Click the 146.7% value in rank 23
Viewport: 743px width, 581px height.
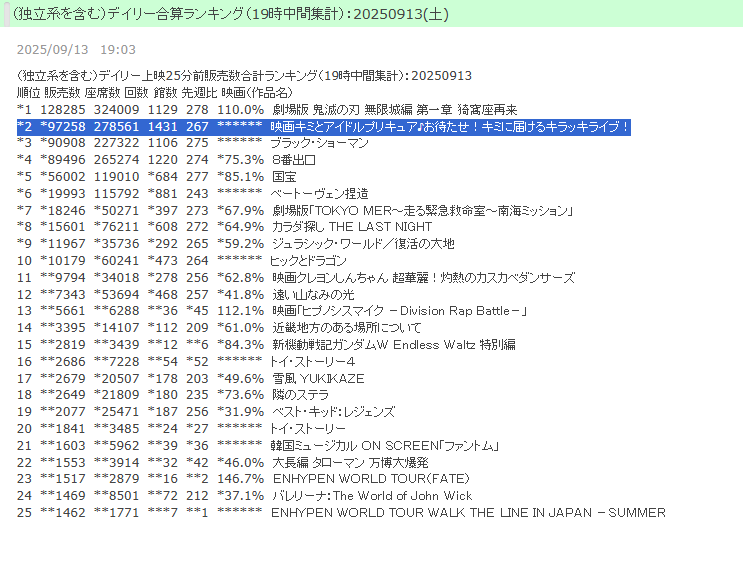[240, 479]
